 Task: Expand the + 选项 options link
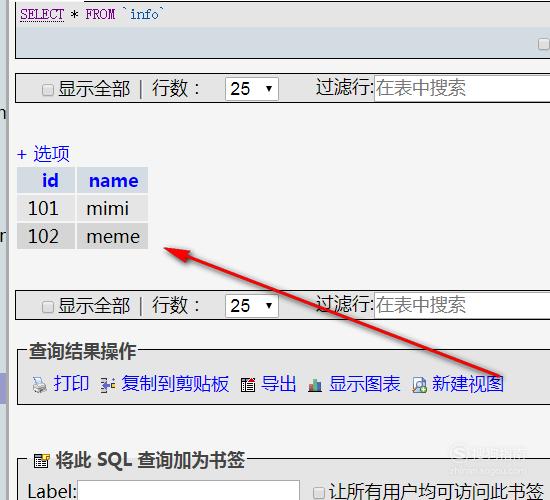tap(43, 154)
